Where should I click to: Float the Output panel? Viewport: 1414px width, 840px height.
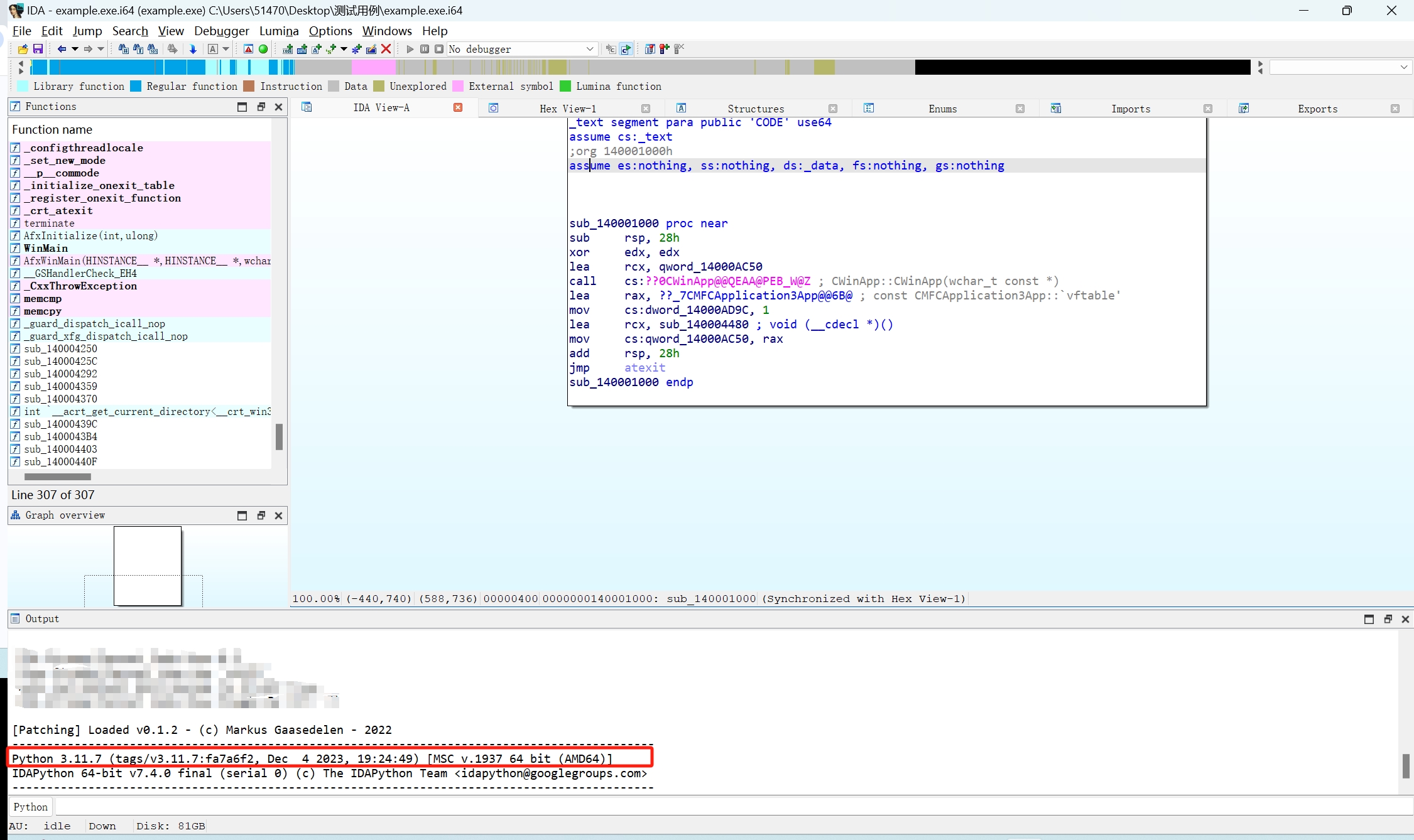click(x=1388, y=619)
